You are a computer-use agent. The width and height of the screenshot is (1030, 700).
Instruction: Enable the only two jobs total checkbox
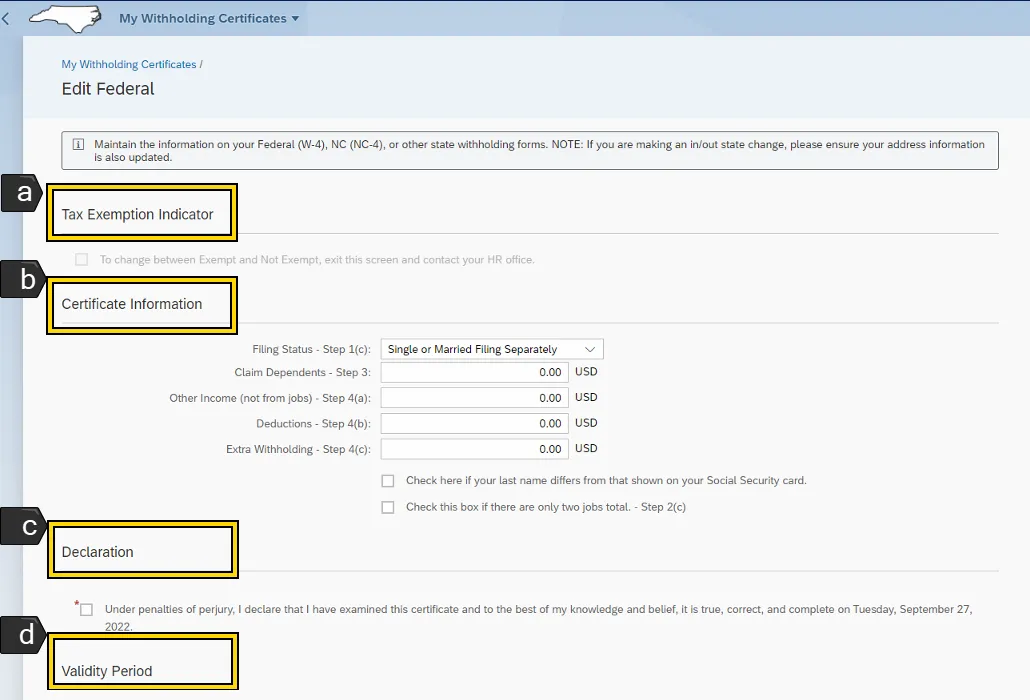pyautogui.click(x=388, y=507)
